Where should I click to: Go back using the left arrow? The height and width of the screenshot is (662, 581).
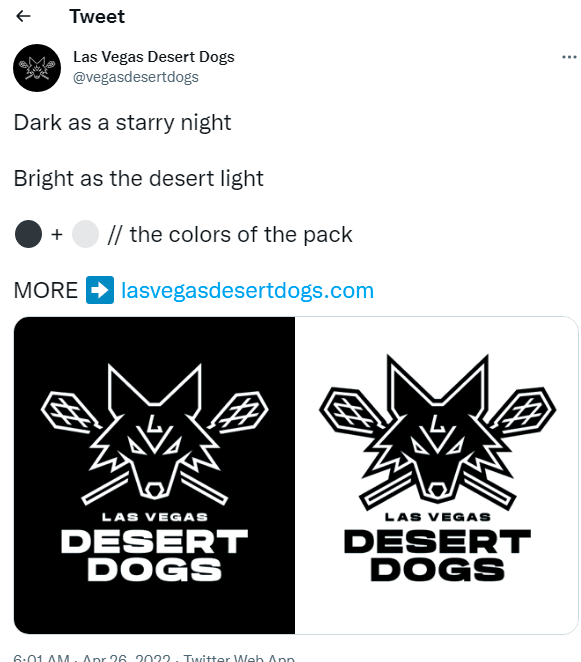click(x=23, y=16)
